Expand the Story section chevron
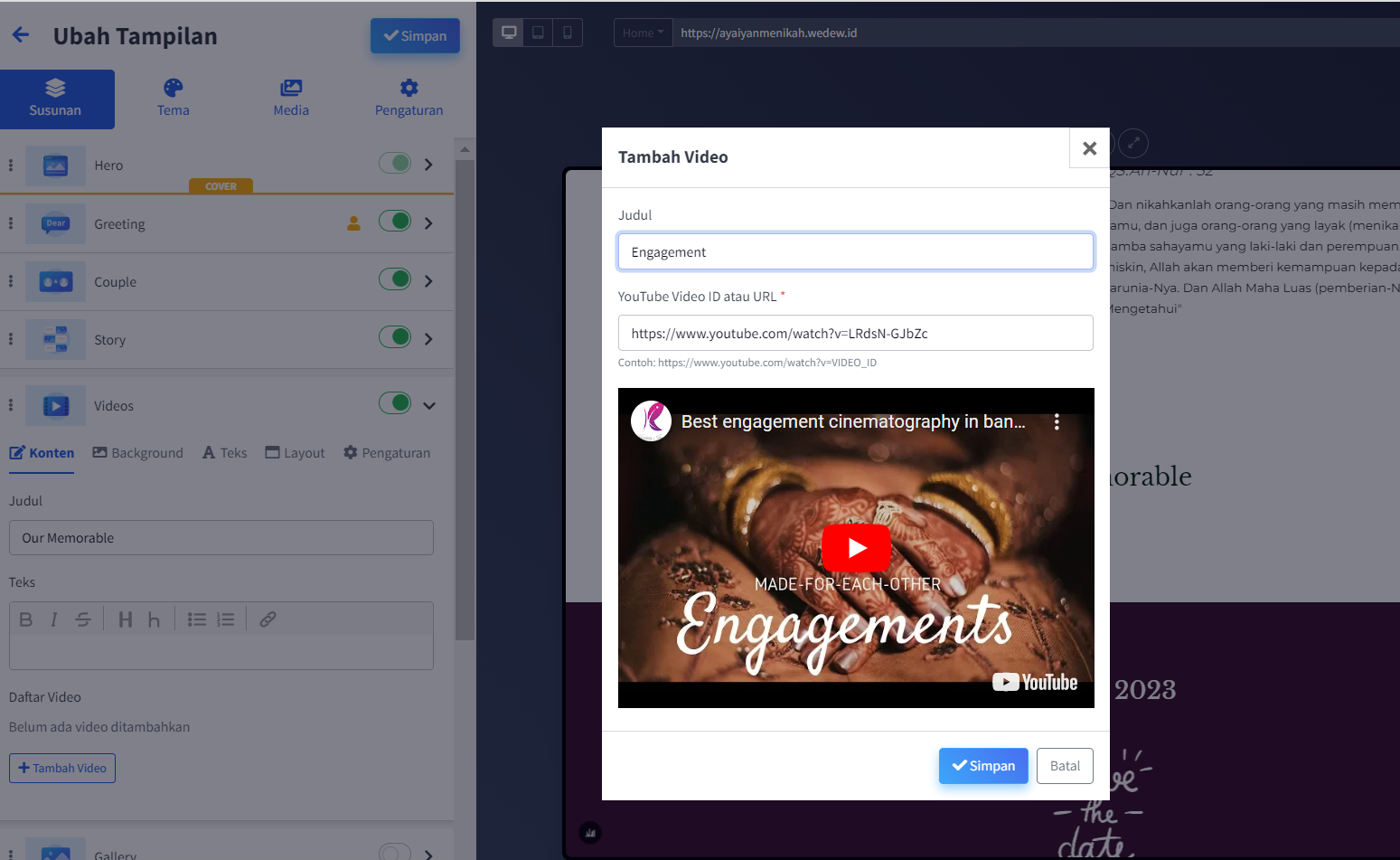The width and height of the screenshot is (1400, 860). pos(428,338)
